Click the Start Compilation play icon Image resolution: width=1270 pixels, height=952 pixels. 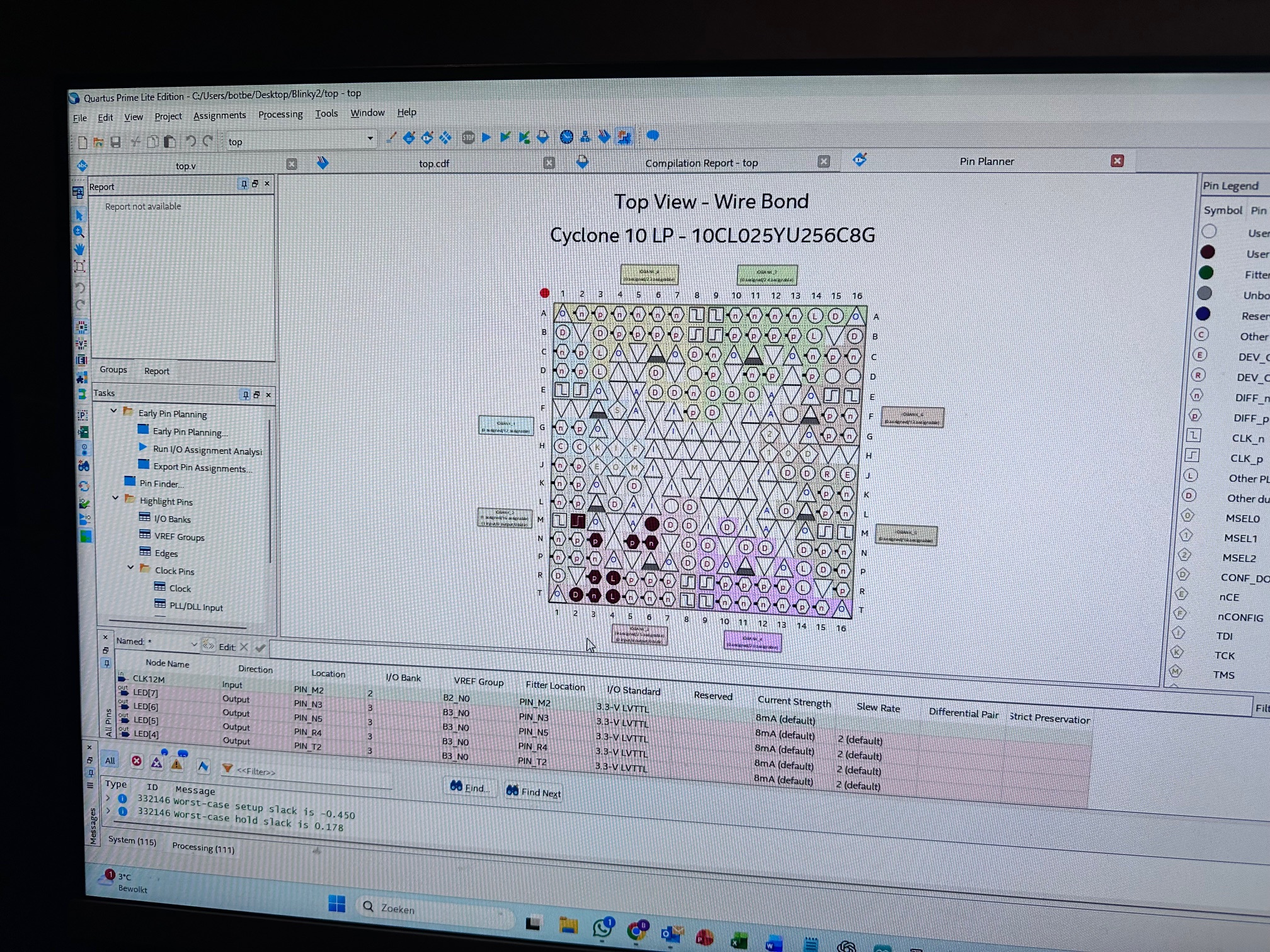486,137
